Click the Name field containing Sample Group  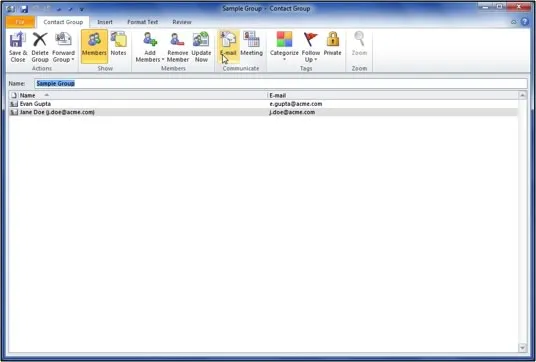[x=281, y=83]
